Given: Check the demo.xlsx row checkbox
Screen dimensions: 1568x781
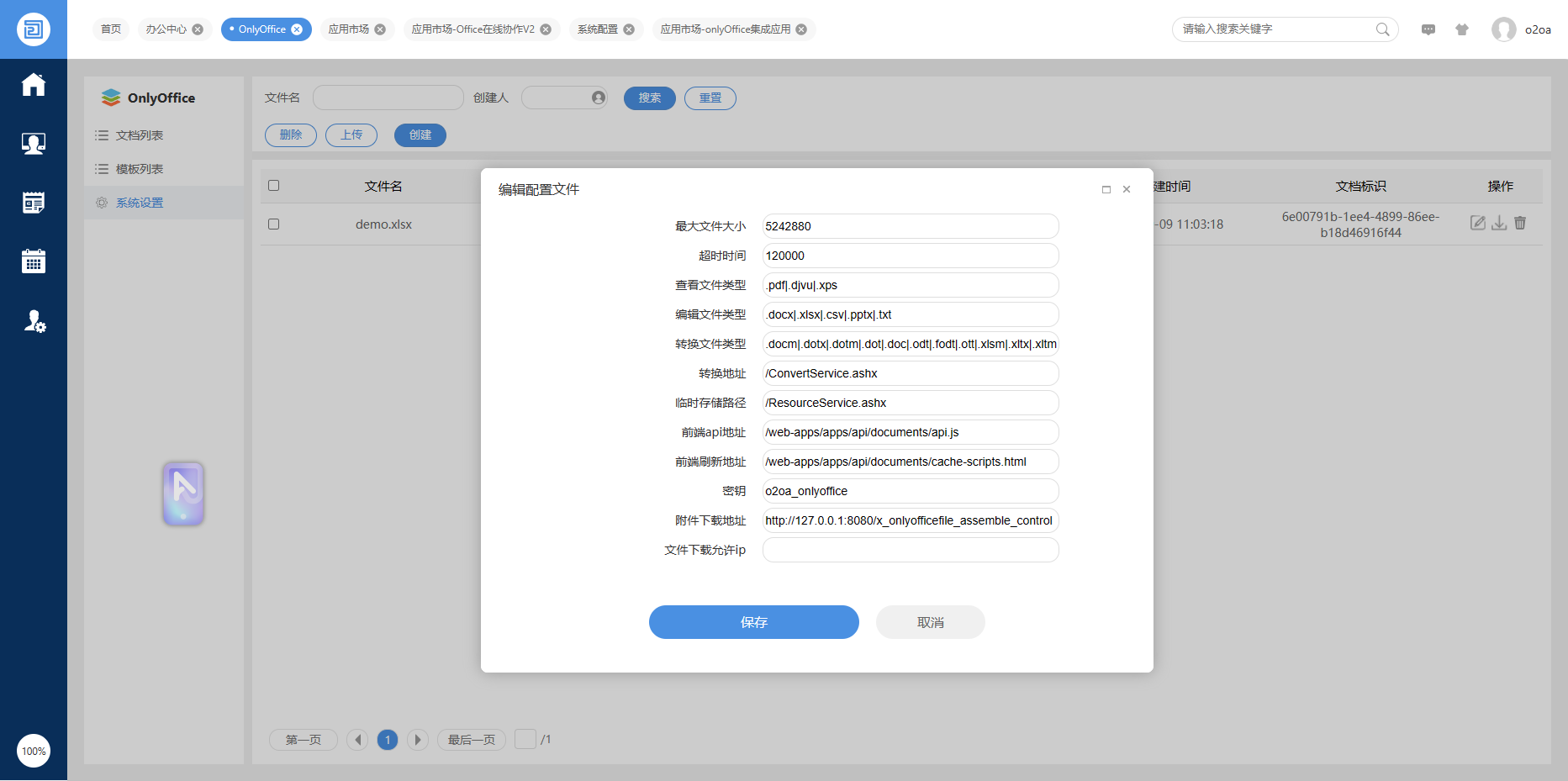Looking at the screenshot, I should 273,224.
